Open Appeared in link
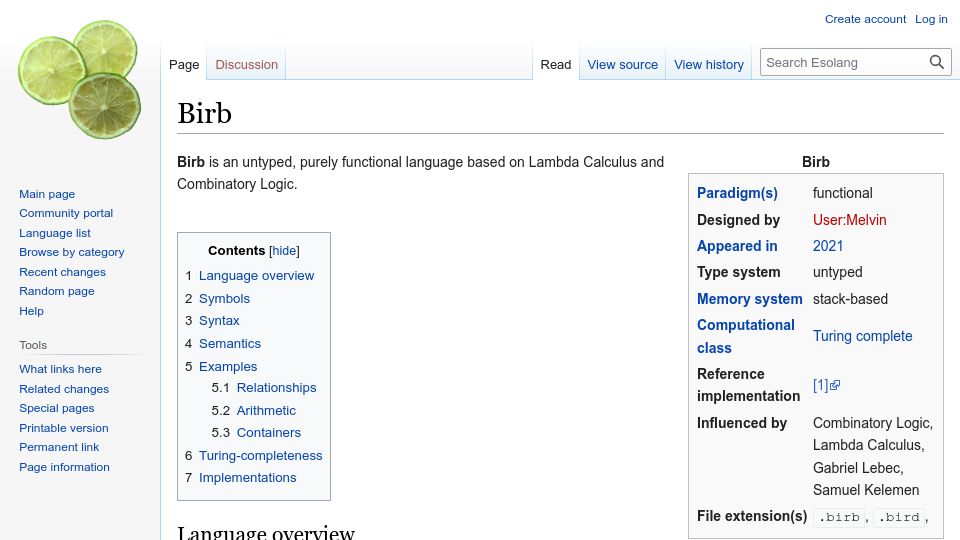The image size is (960, 540). pyautogui.click(x=737, y=246)
